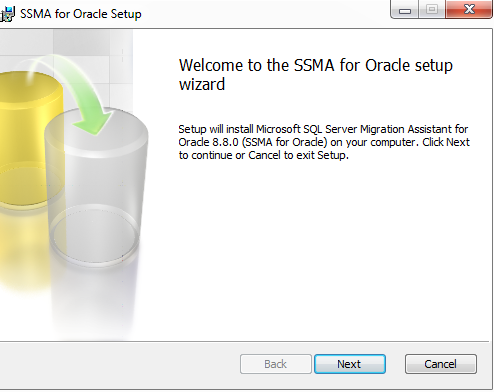Click the paragraph starting 'Setup will install Microsoft SQL Server'
Viewport: 494px width, 392px height.
click(x=324, y=142)
